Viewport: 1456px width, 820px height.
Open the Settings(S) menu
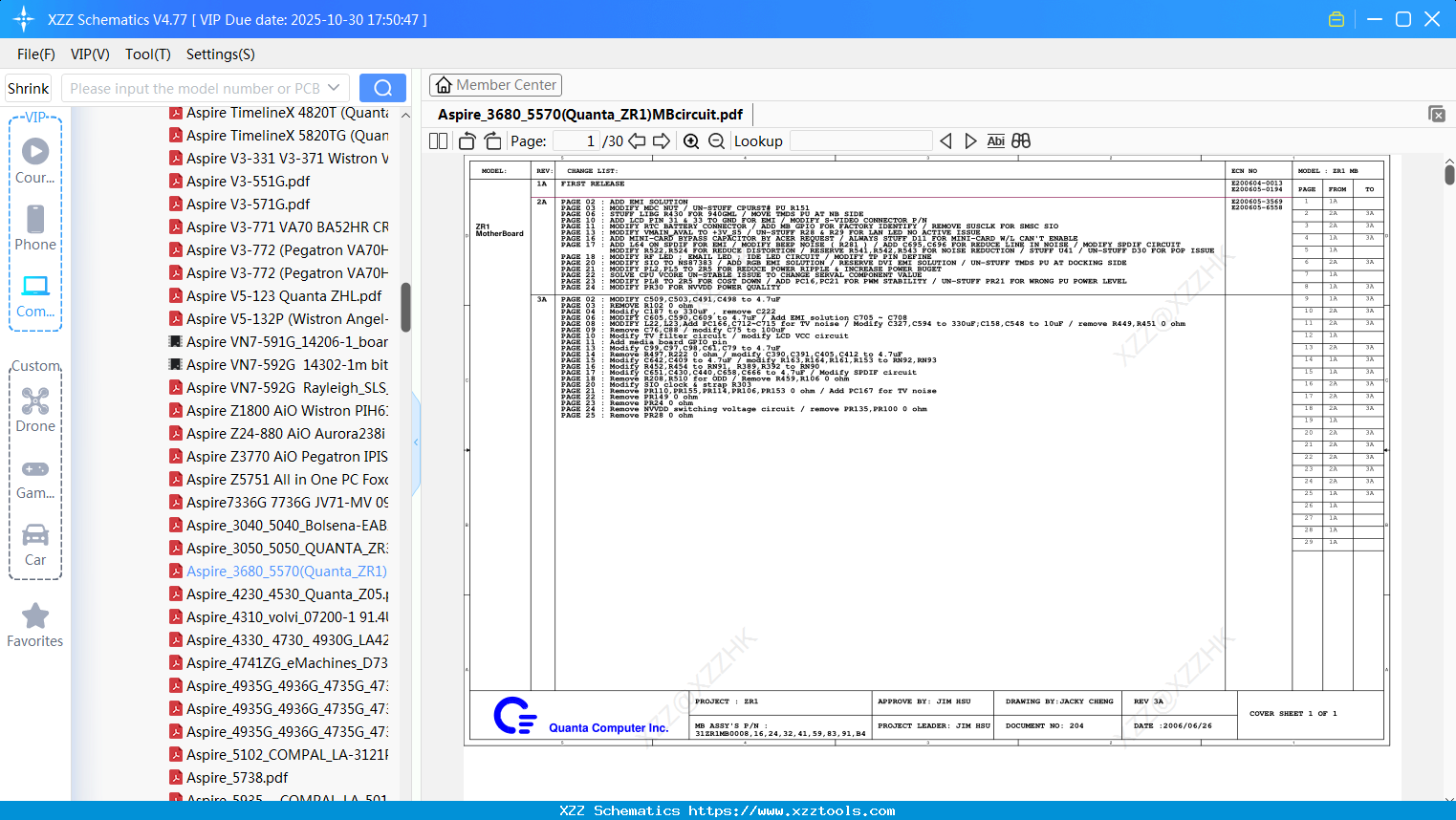pyautogui.click(x=221, y=54)
